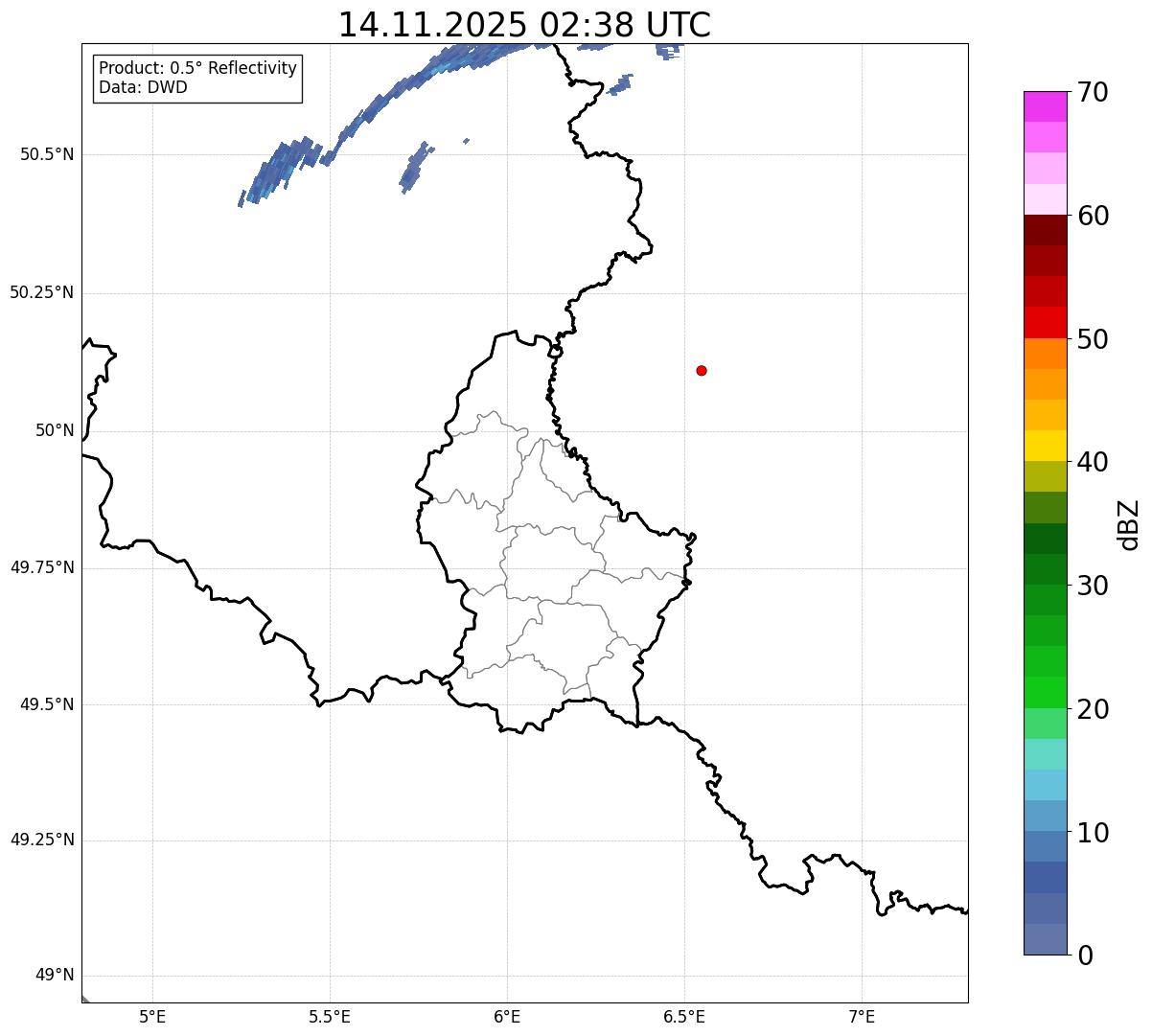Click the Product: 0.5° Reflectivity label
This screenshot has width=1152, height=1036.
click(197, 68)
